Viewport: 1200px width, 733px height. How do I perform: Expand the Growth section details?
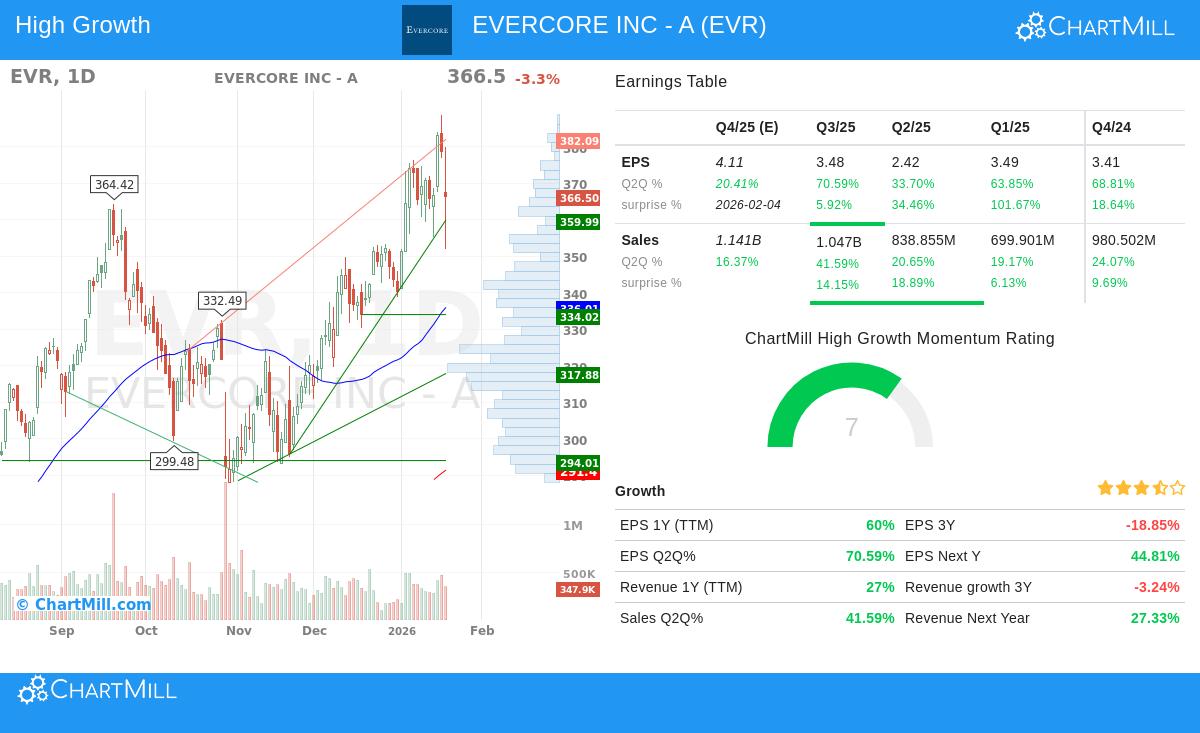point(640,491)
